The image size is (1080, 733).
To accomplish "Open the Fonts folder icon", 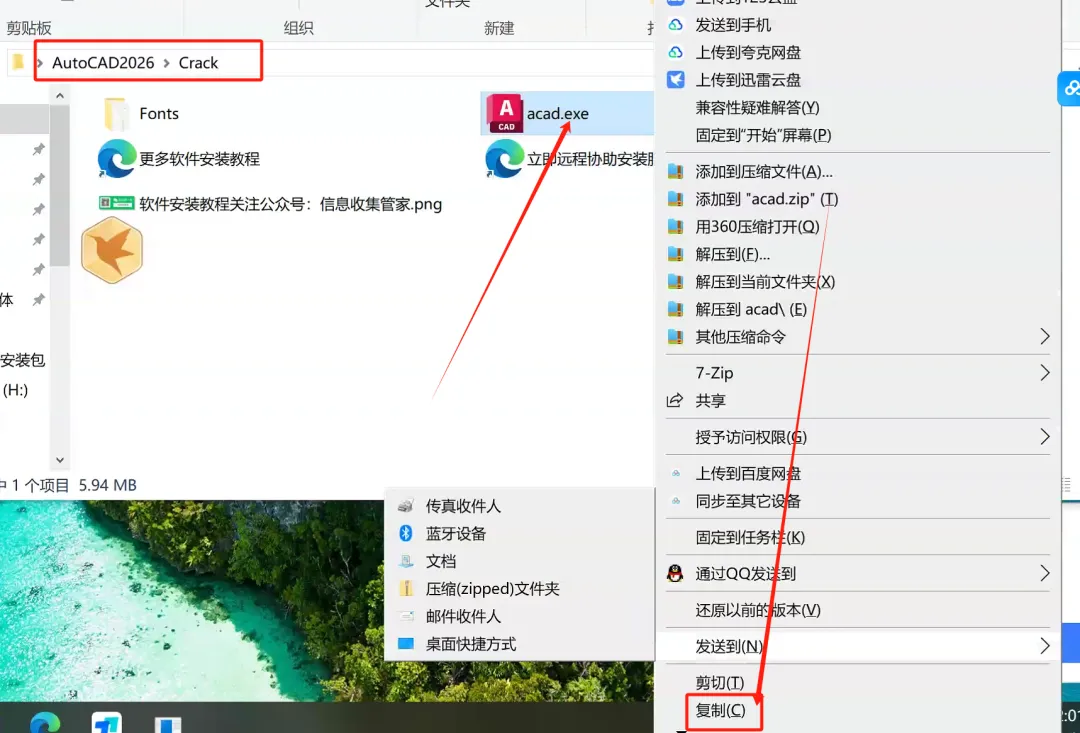I will [x=116, y=114].
